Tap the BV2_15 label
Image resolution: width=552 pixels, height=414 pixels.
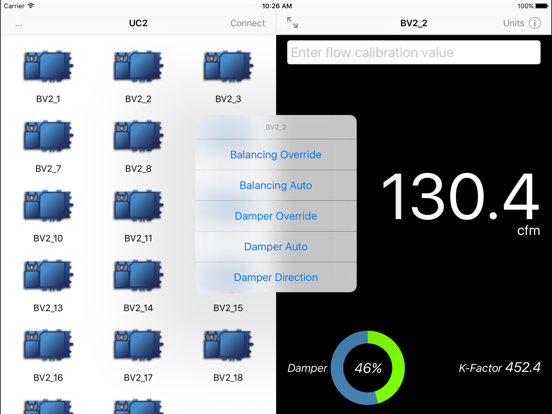[x=228, y=308]
